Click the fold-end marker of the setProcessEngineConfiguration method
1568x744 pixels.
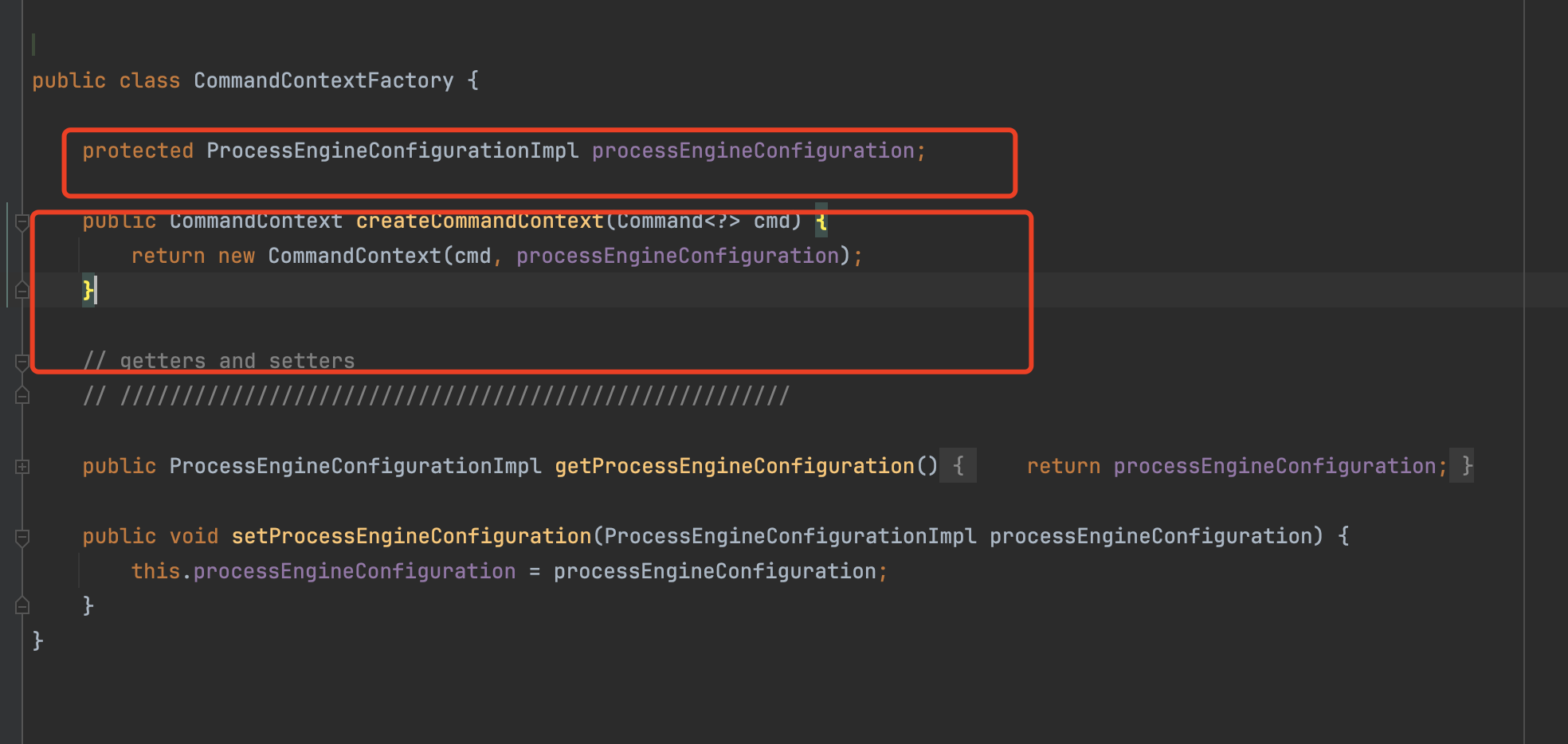tap(22, 606)
